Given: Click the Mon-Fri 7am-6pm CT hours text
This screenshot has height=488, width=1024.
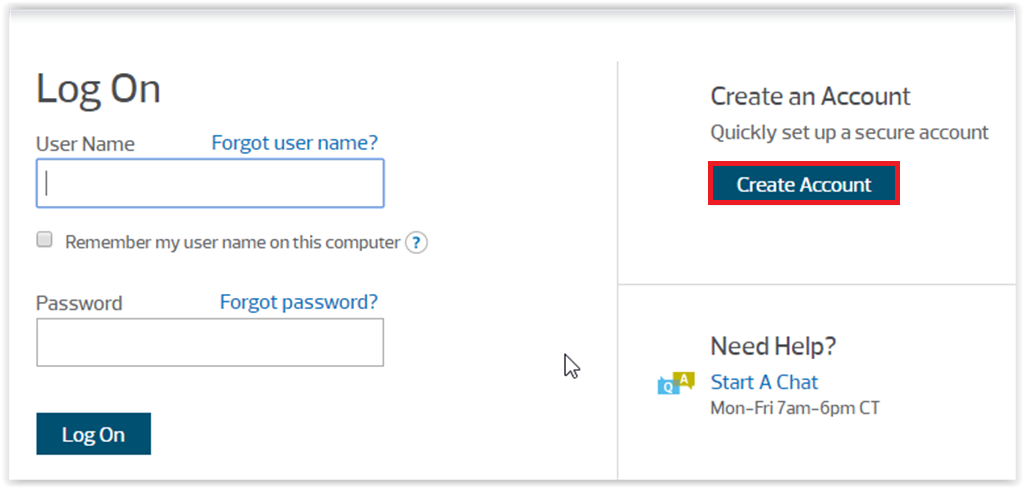Looking at the screenshot, I should (794, 408).
